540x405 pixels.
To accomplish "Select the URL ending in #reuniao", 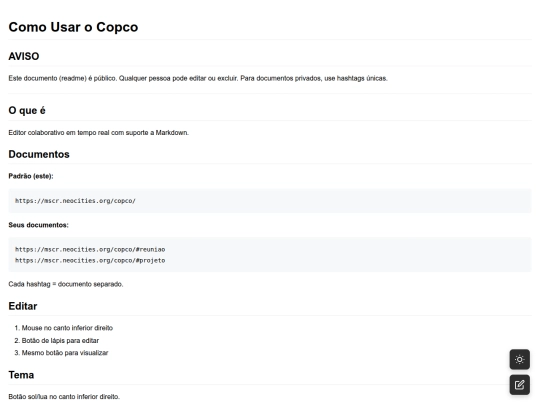I will tap(90, 249).
